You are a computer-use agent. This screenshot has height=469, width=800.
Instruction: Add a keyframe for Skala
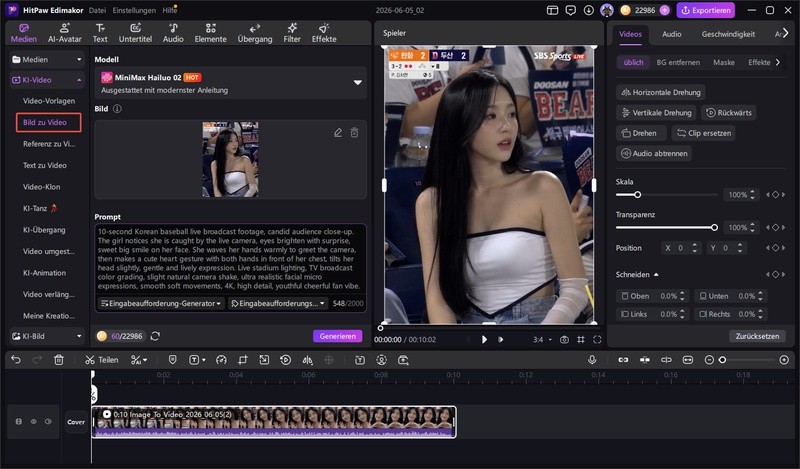click(x=776, y=194)
